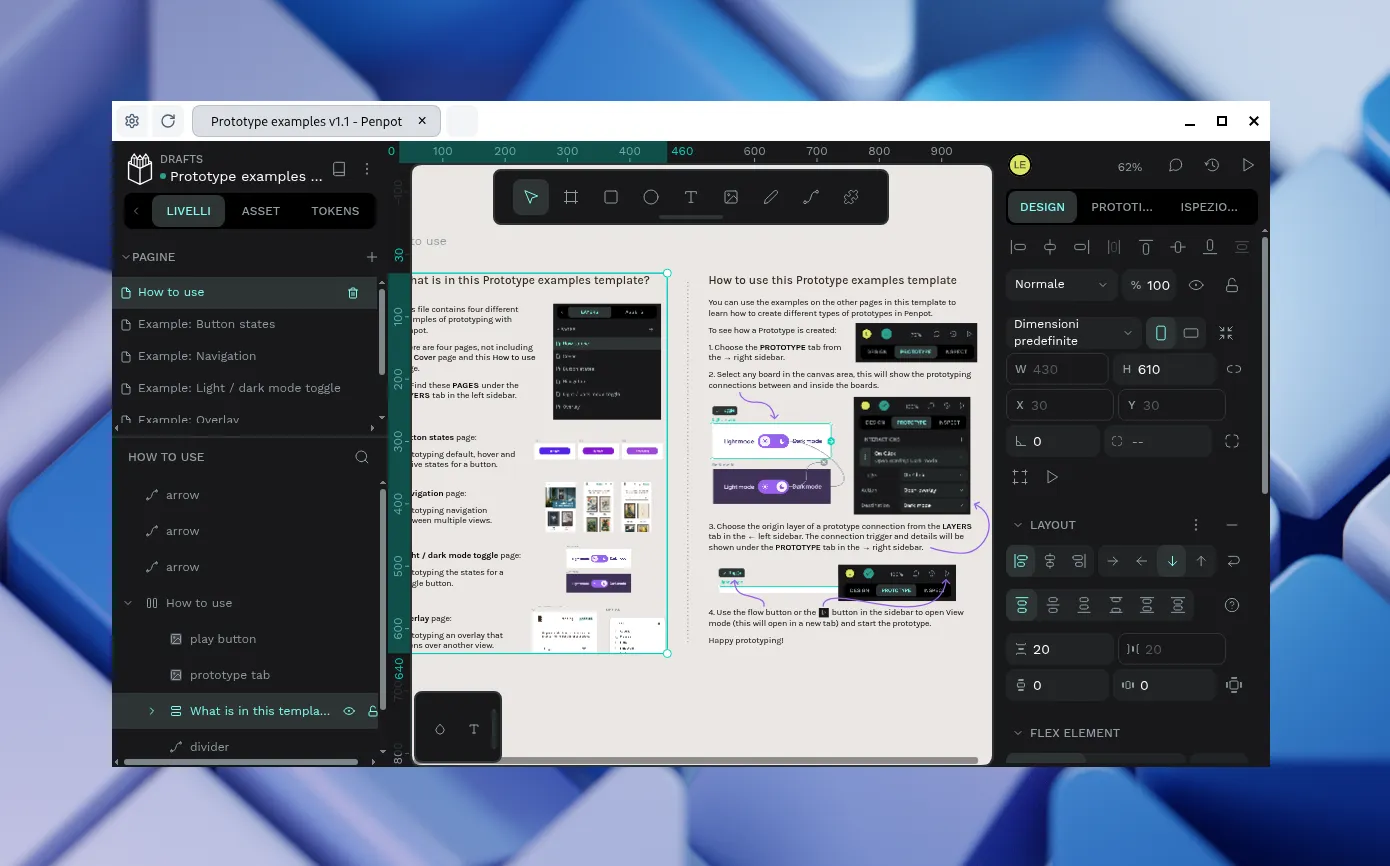Select the Board tool
Screen dimensions: 1390x866
click(x=571, y=197)
